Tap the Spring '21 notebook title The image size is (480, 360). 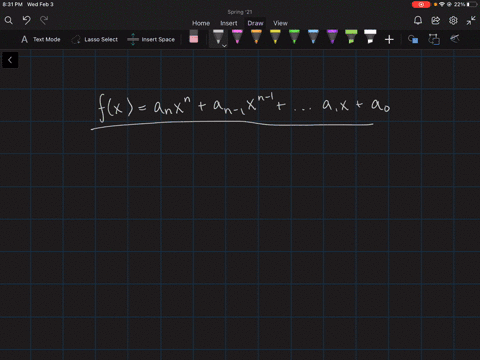click(x=240, y=12)
